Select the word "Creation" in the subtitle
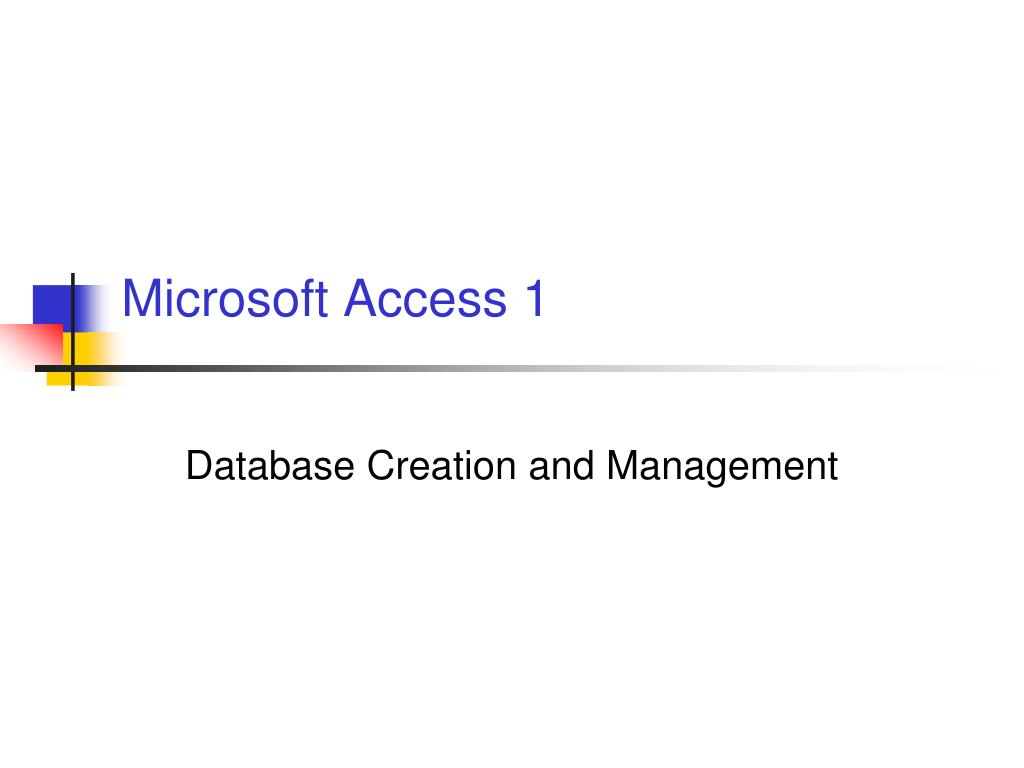 coord(441,466)
